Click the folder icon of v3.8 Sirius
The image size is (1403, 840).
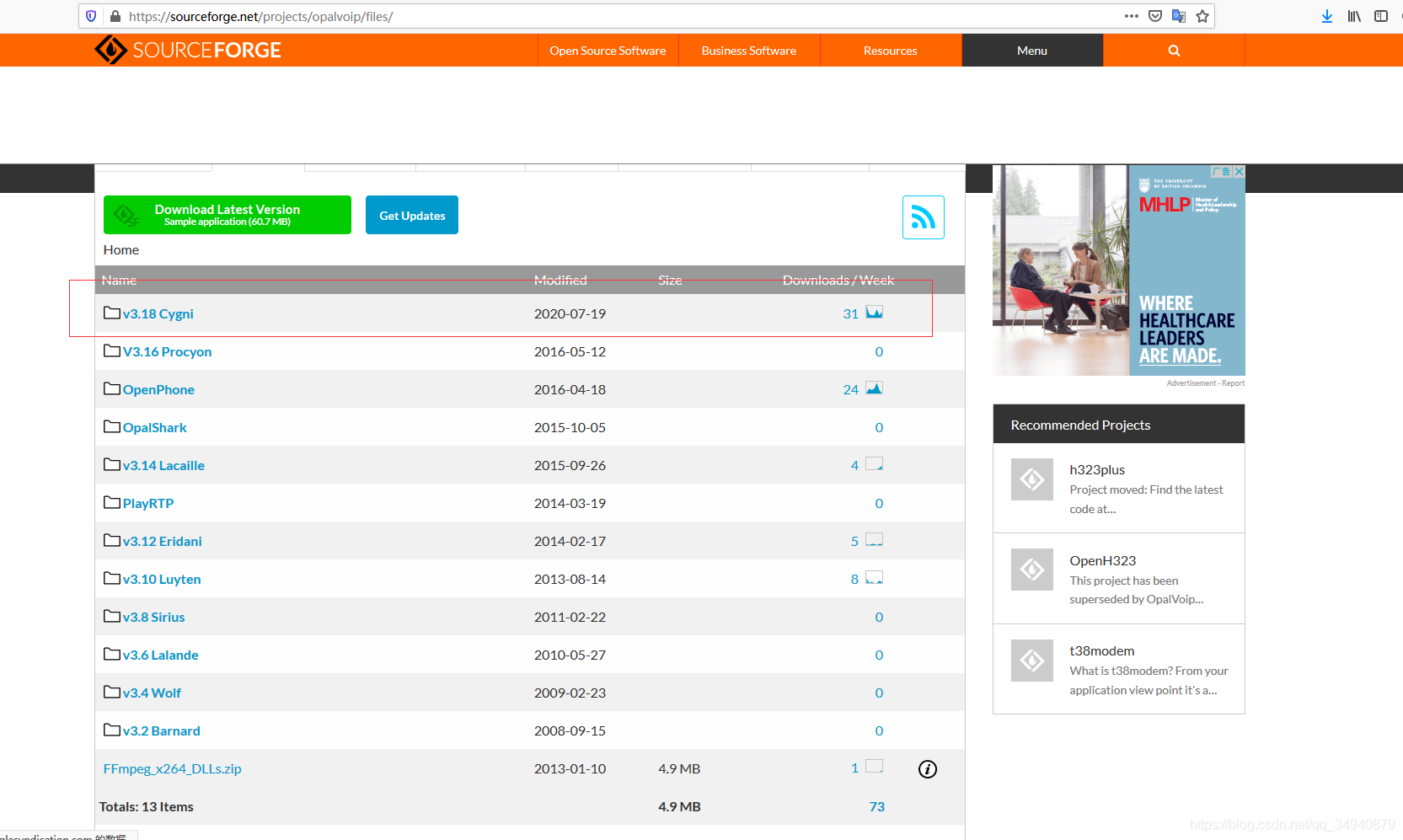[x=112, y=616]
